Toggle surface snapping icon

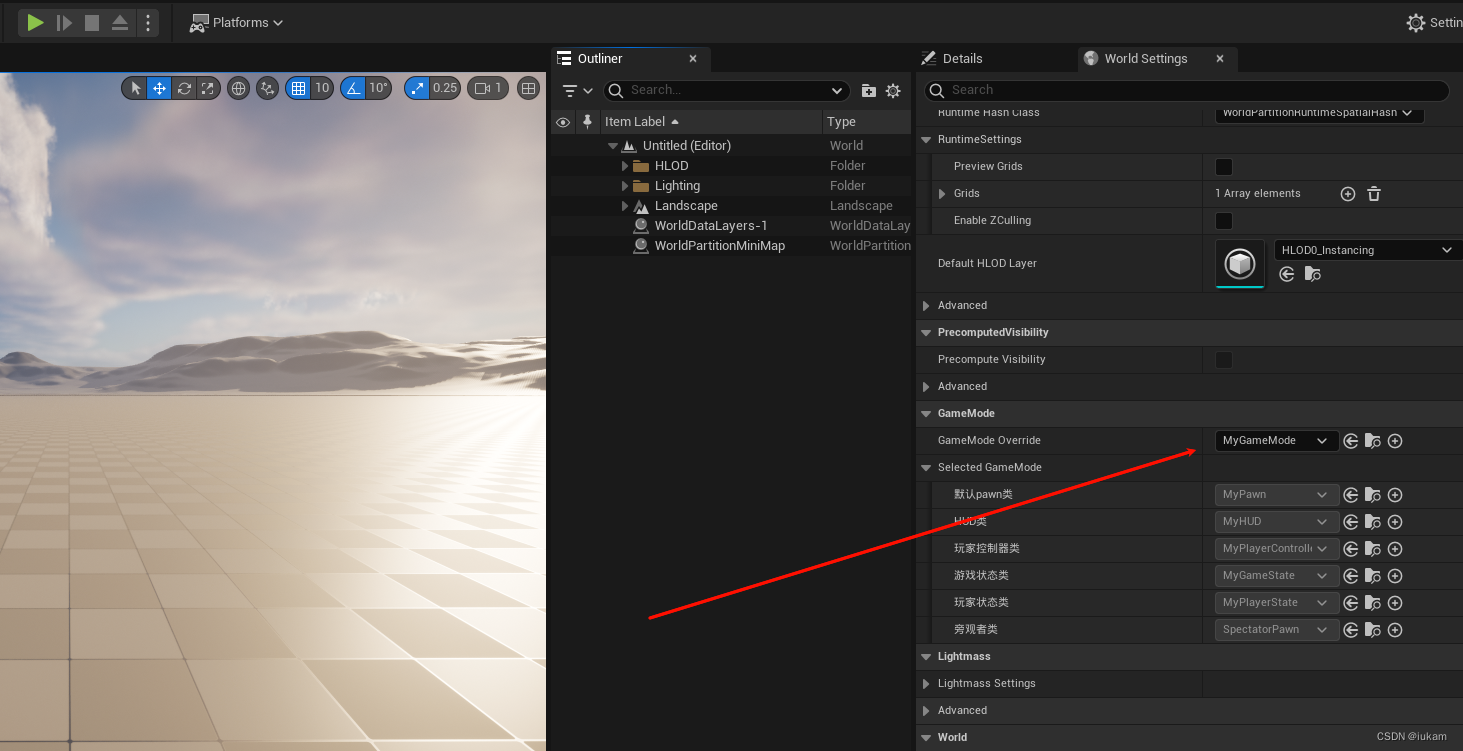(x=267, y=88)
